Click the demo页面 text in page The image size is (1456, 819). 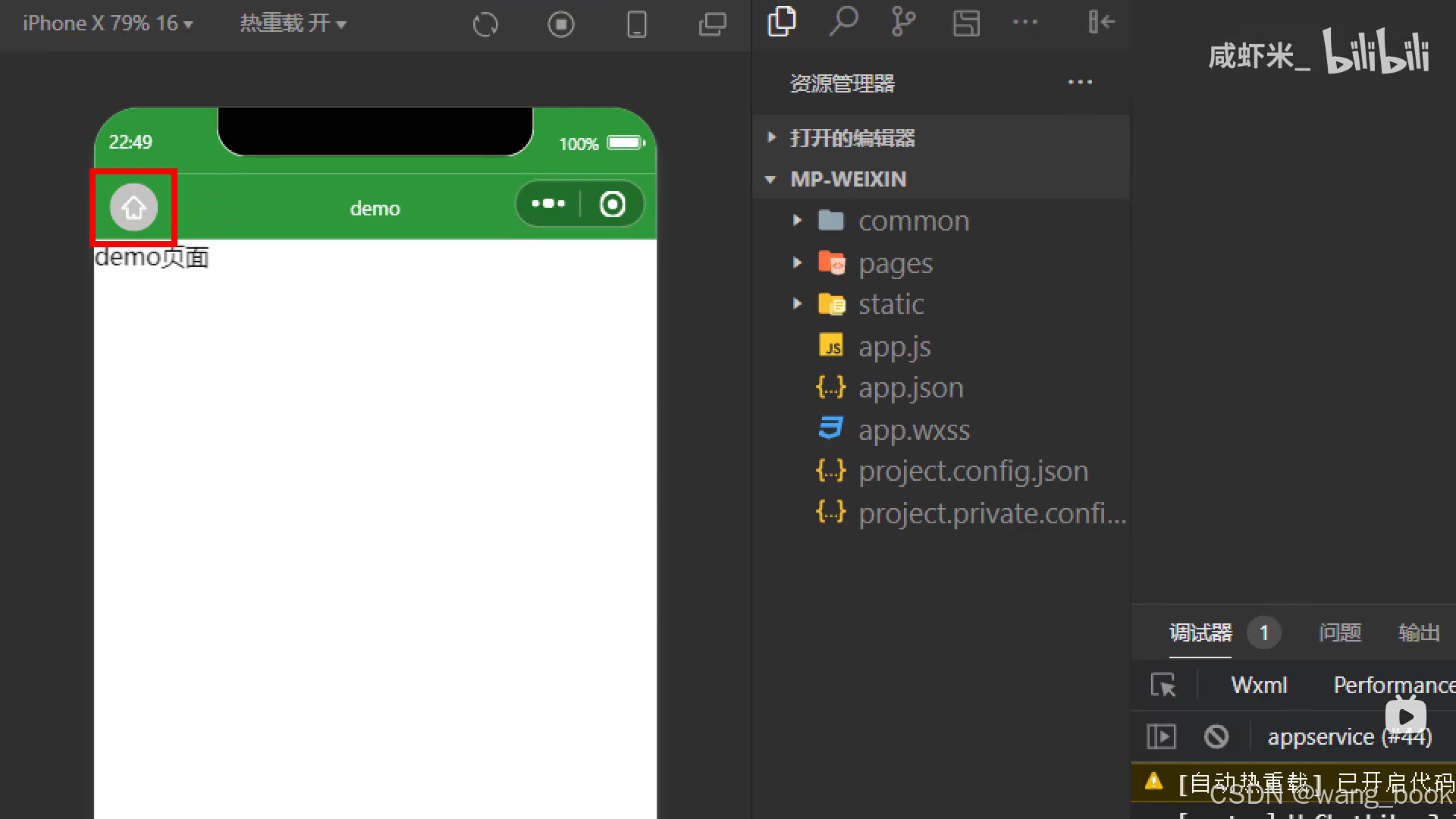(x=152, y=258)
